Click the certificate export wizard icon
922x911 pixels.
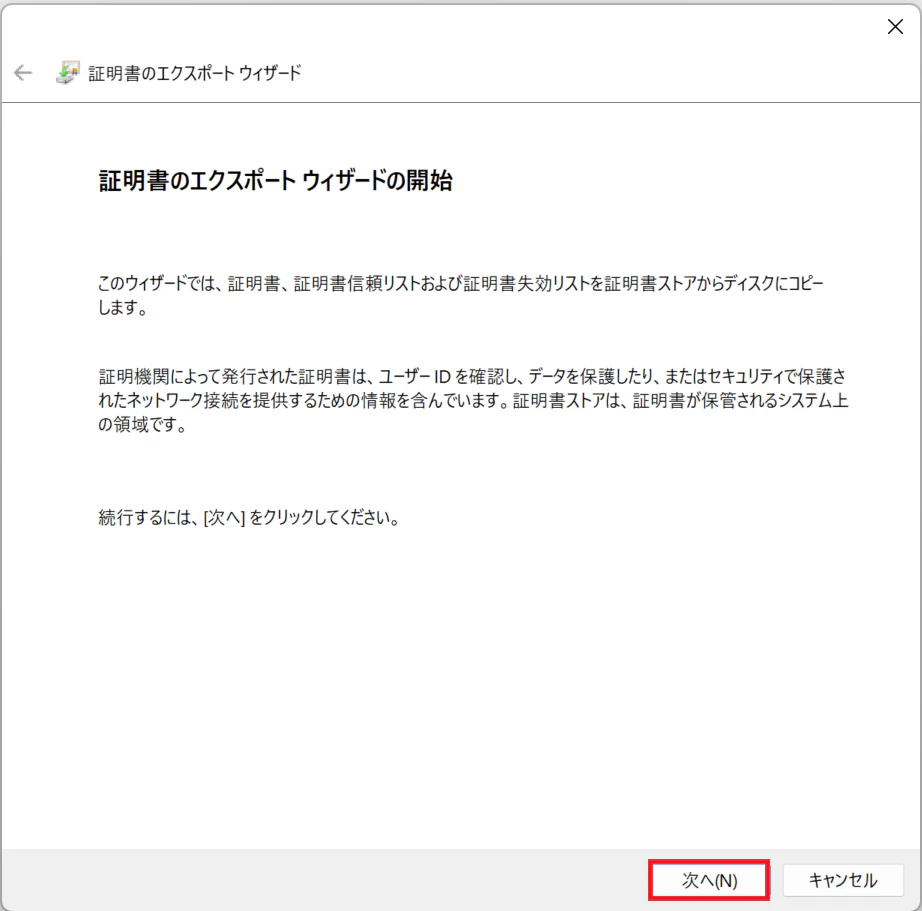[68, 73]
